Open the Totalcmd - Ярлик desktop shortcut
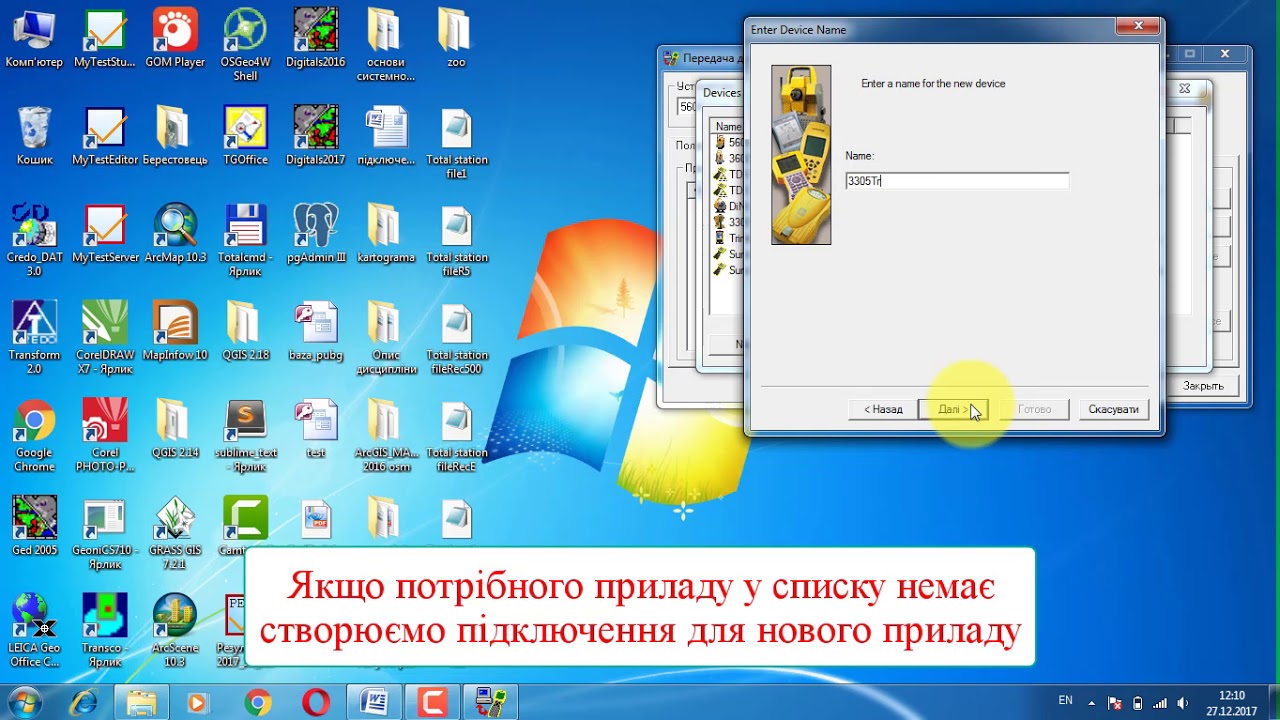Screen dimensions: 1280x720 pos(245,241)
